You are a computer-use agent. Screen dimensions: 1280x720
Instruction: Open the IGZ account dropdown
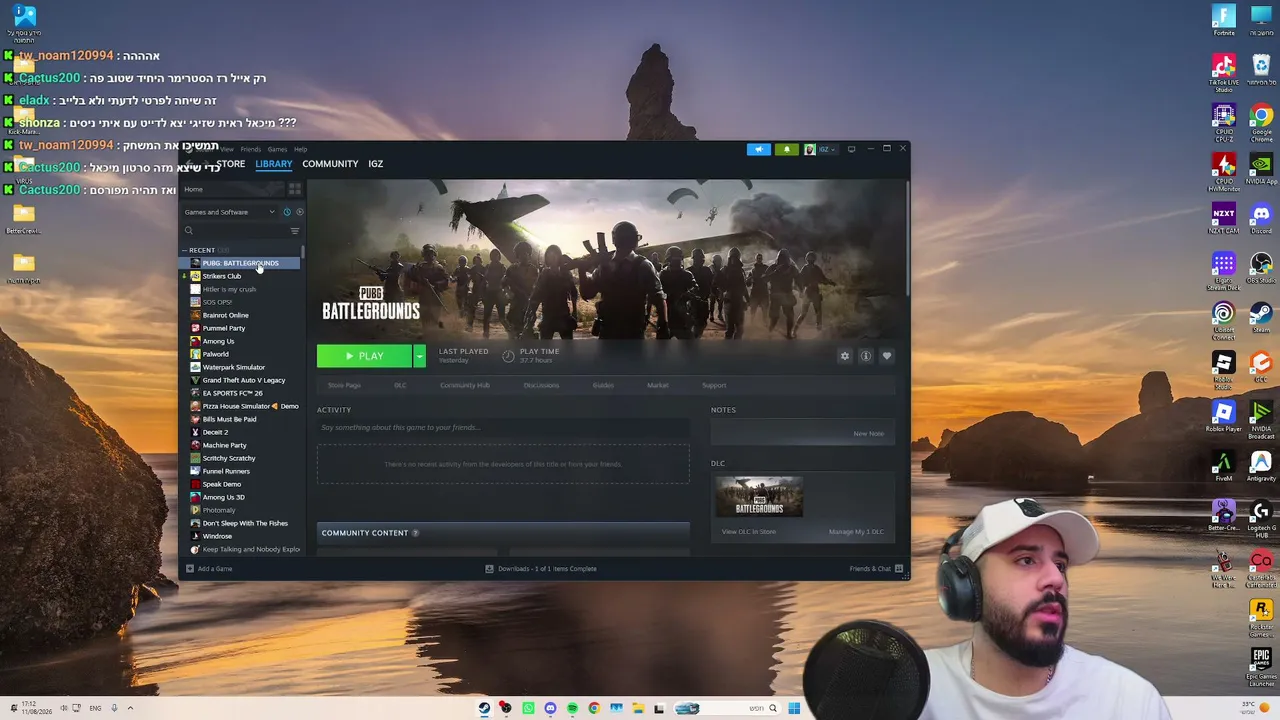[x=819, y=149]
